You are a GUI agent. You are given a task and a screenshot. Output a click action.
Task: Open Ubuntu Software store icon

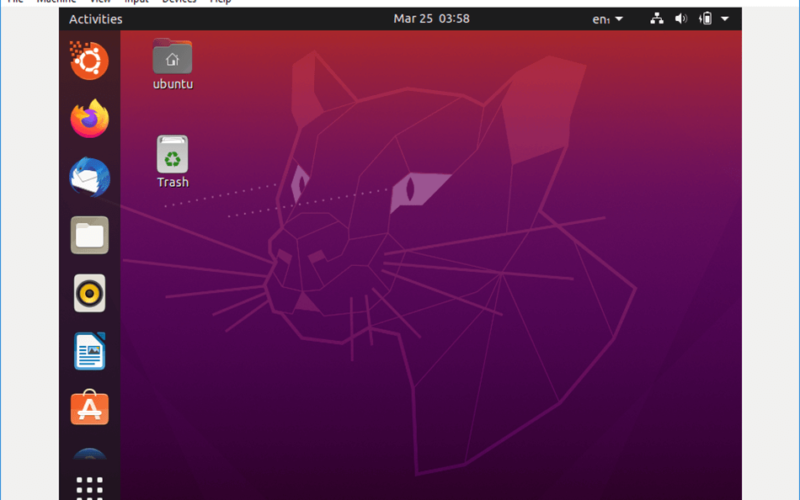tap(89, 407)
